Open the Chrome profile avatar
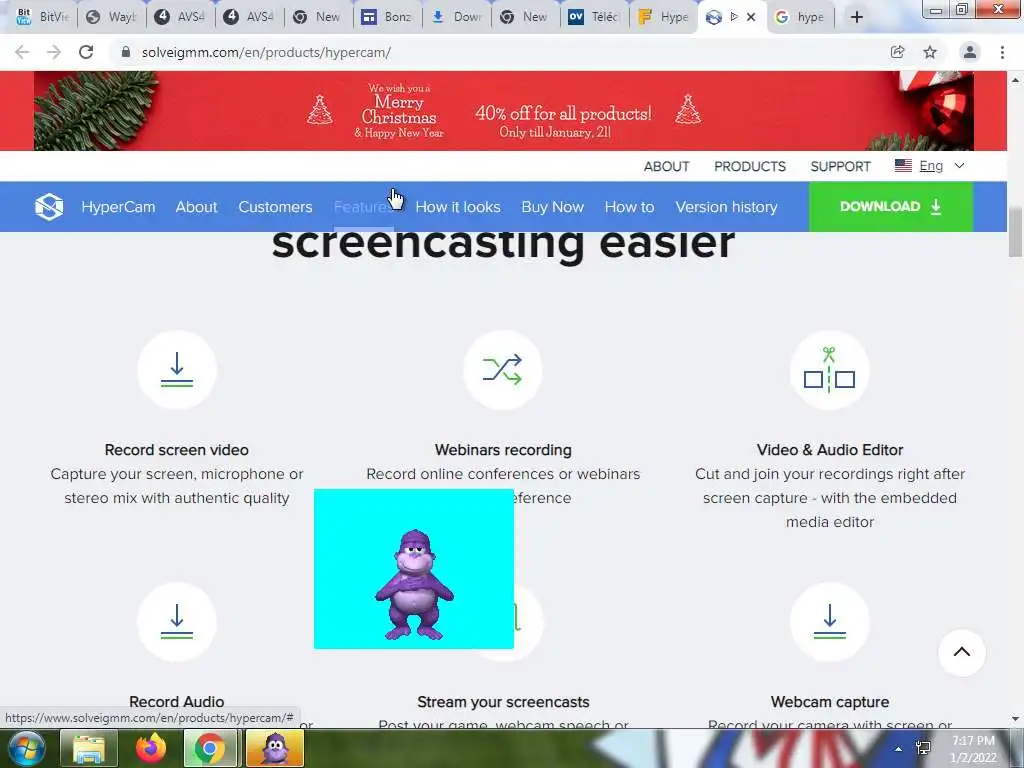This screenshot has width=1024, height=768. click(x=970, y=52)
